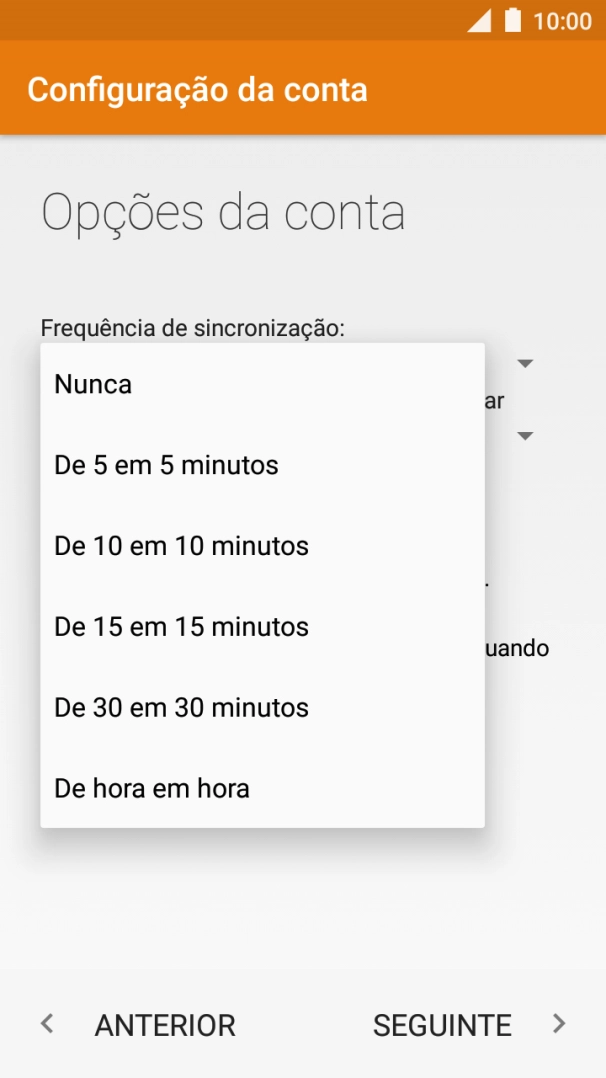This screenshot has height=1078, width=606.
Task: Open the sync frequency dropdown arrow
Action: 525,364
